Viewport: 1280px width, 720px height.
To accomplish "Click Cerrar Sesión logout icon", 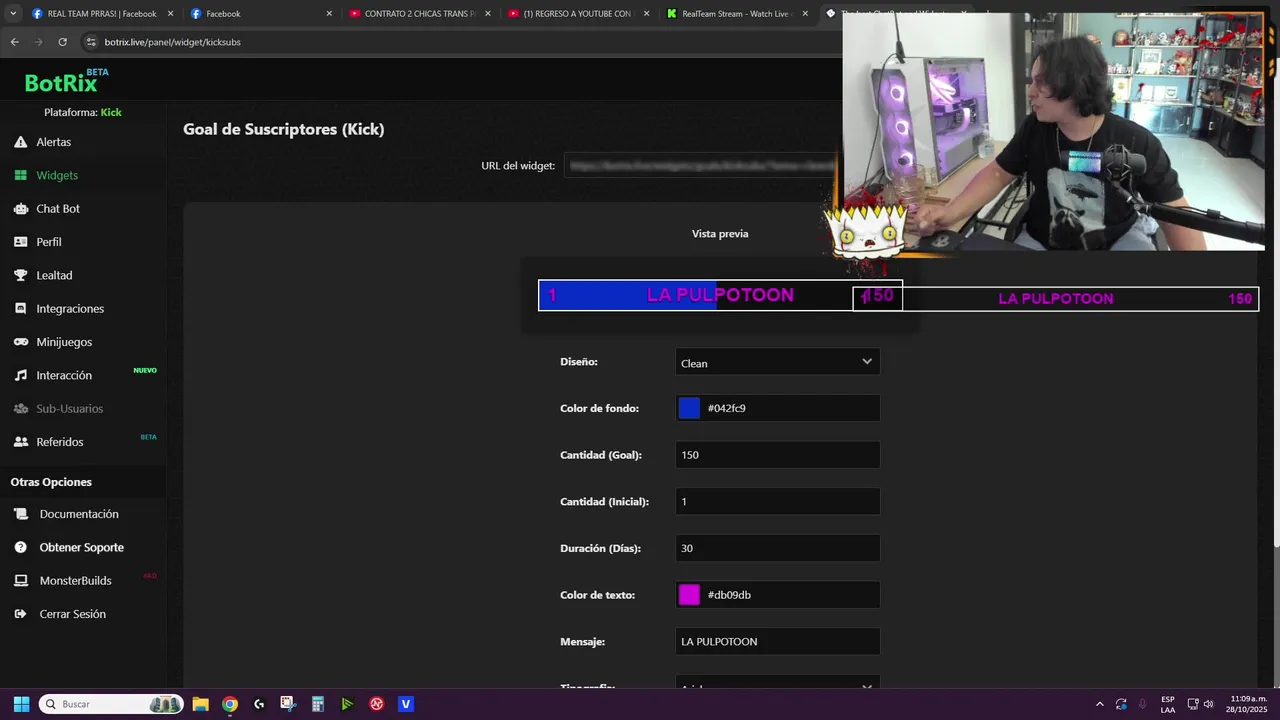I will [x=20, y=614].
